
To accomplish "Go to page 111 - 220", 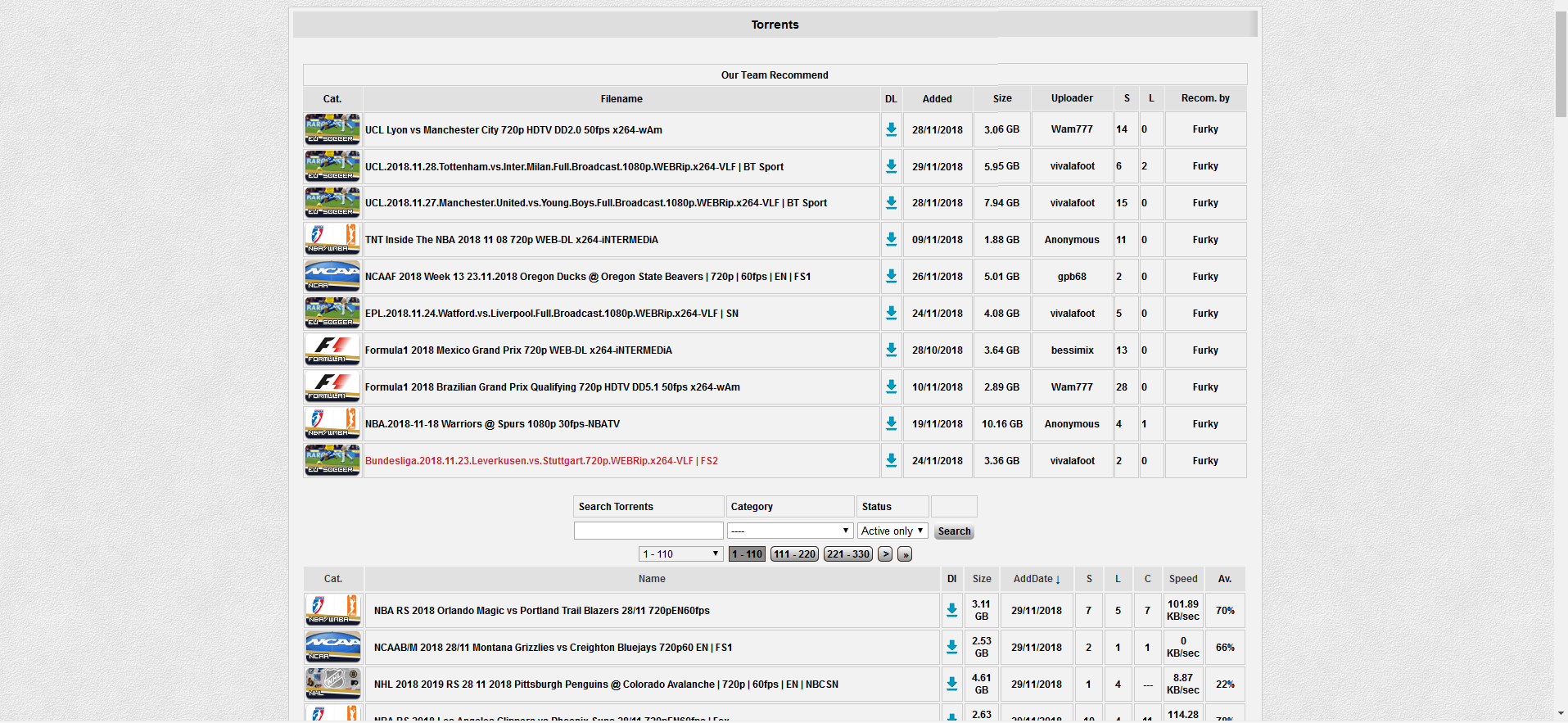I will click(x=794, y=554).
